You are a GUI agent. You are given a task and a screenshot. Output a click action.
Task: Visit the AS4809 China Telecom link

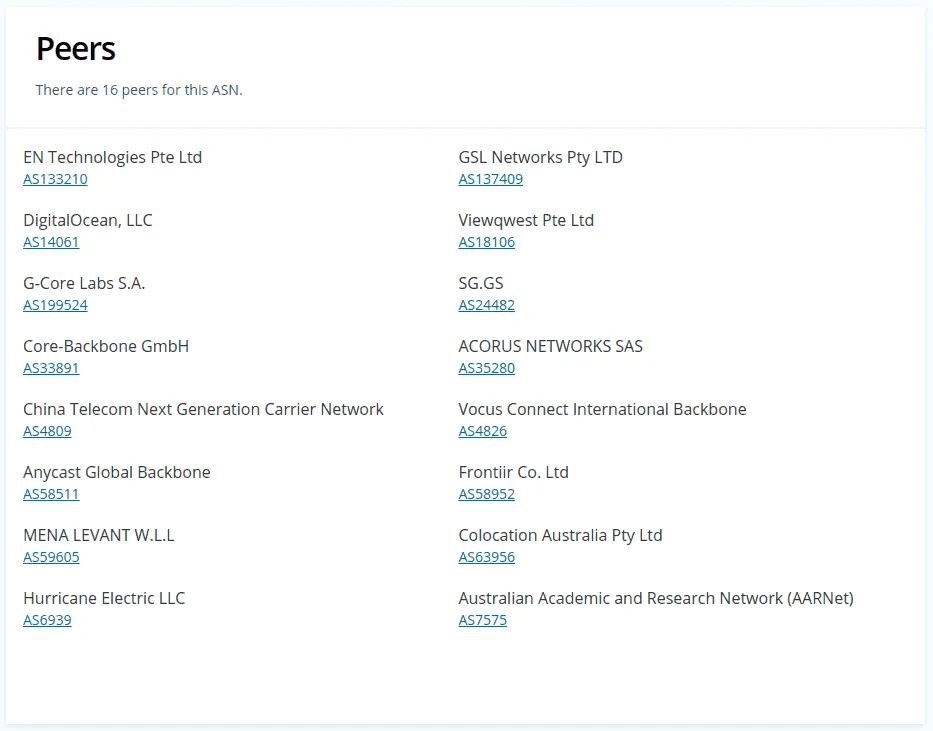point(47,431)
